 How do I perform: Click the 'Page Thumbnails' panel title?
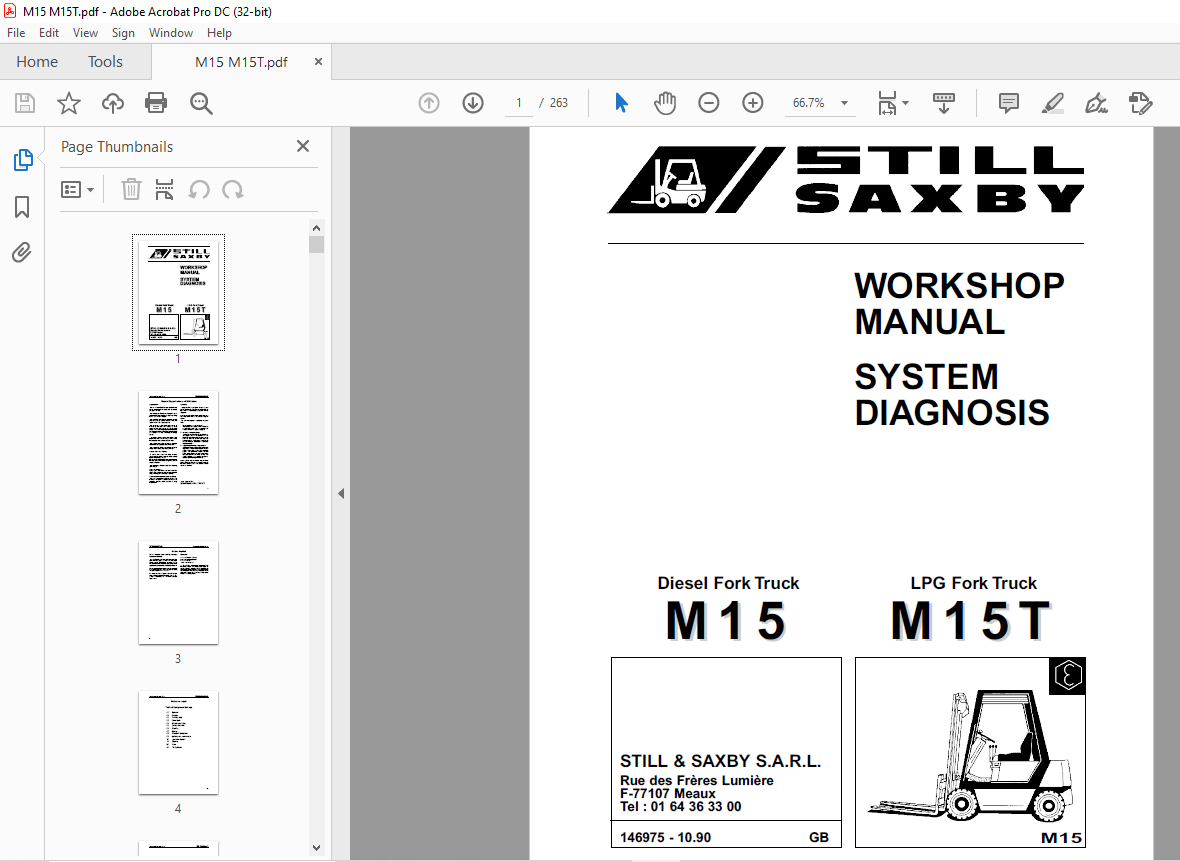tap(117, 147)
